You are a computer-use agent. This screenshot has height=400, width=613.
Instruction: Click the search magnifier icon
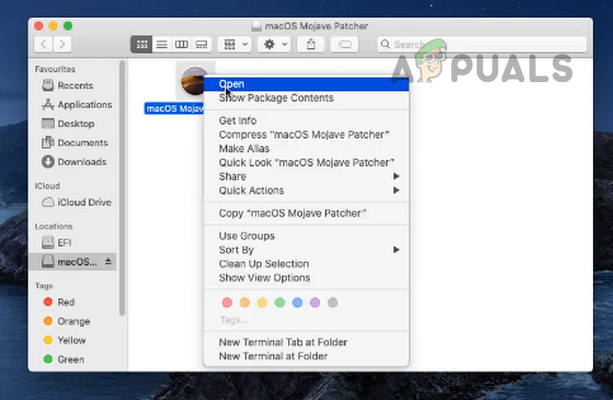coord(385,44)
